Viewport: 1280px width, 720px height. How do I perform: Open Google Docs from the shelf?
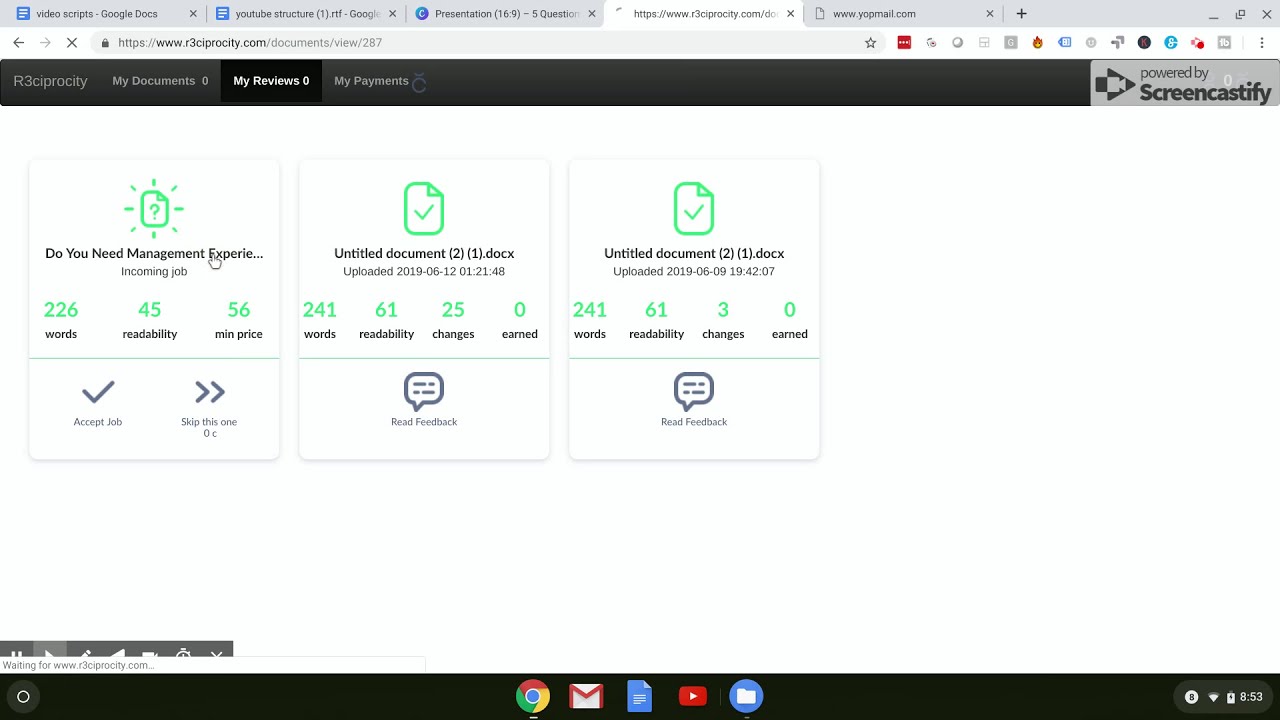[x=640, y=696]
